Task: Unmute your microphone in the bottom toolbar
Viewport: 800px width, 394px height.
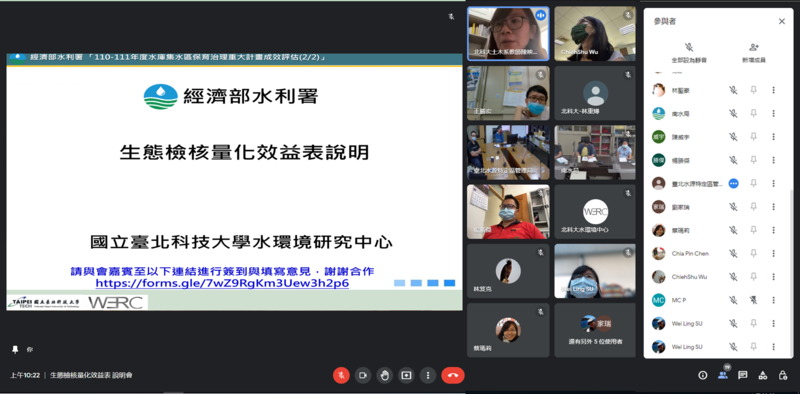Action: pos(341,375)
